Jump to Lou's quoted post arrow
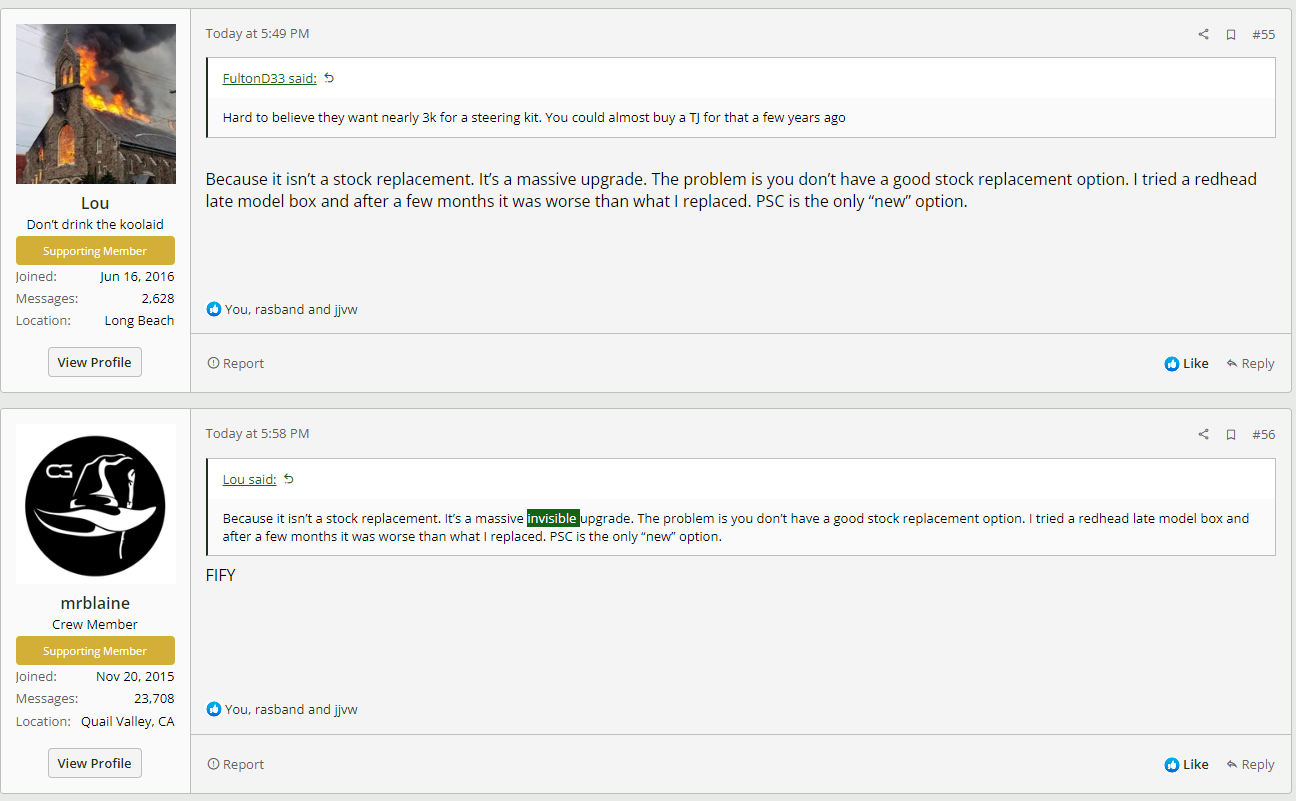The image size is (1296, 801). (289, 479)
